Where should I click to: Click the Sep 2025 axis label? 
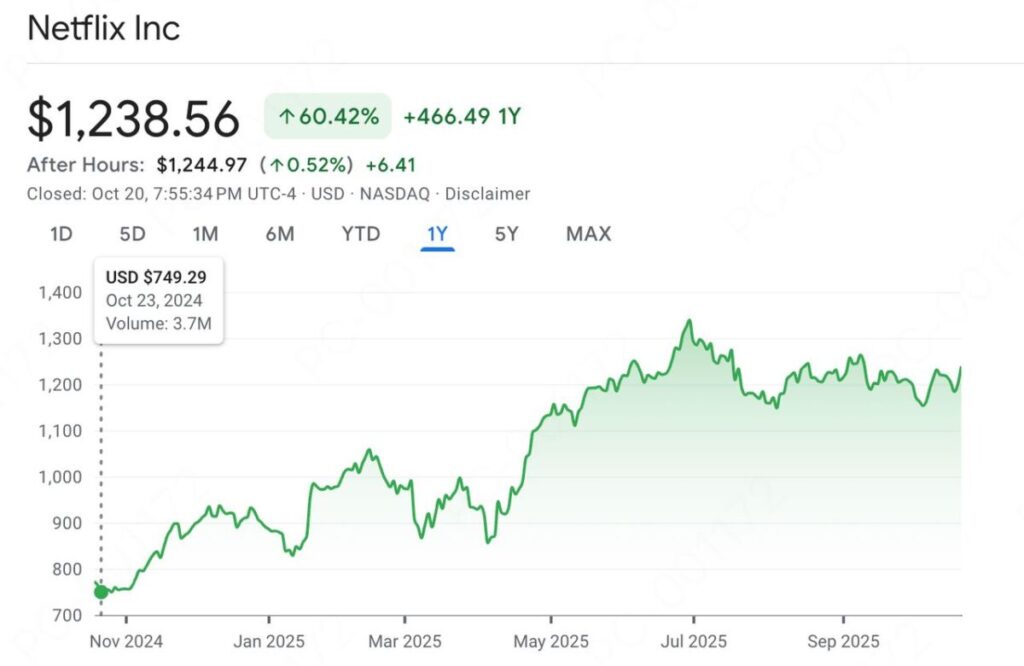(842, 641)
